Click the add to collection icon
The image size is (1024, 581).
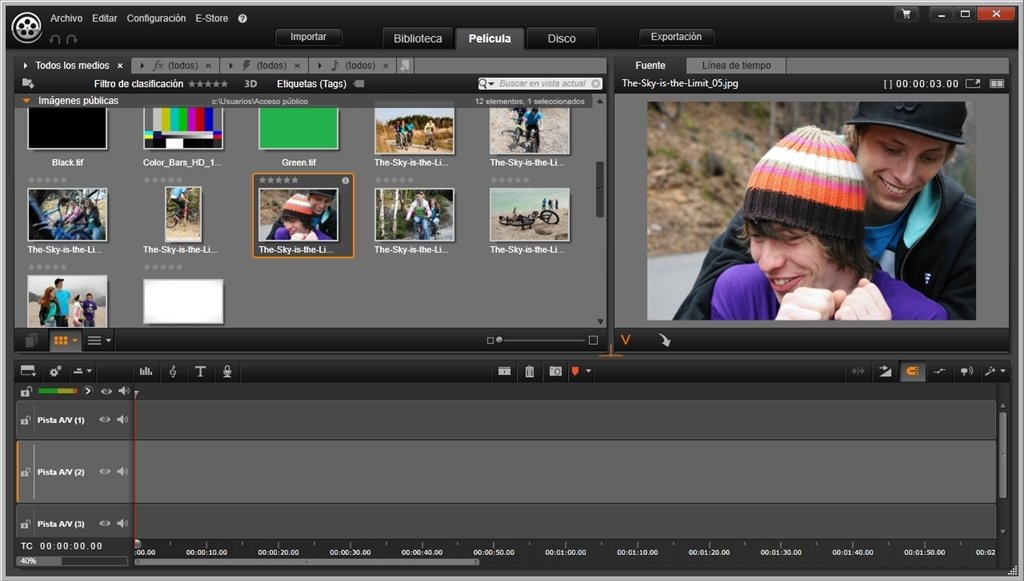pos(28,84)
